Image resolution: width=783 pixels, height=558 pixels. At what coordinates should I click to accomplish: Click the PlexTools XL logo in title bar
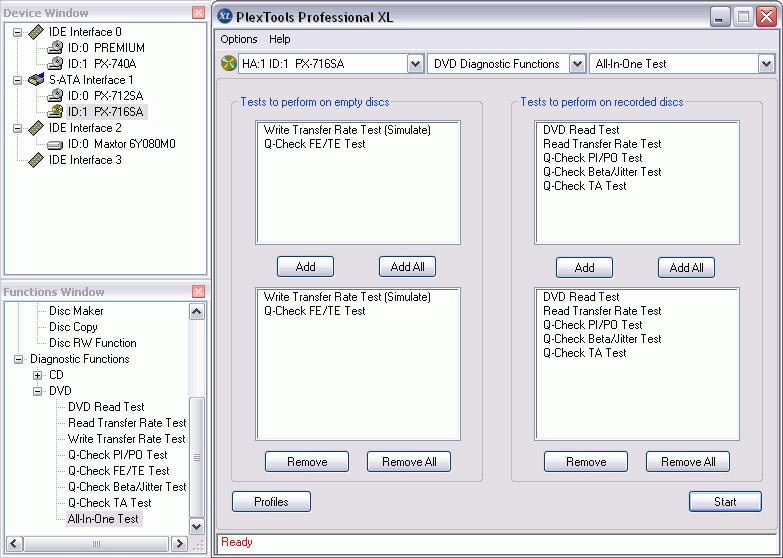225,16
